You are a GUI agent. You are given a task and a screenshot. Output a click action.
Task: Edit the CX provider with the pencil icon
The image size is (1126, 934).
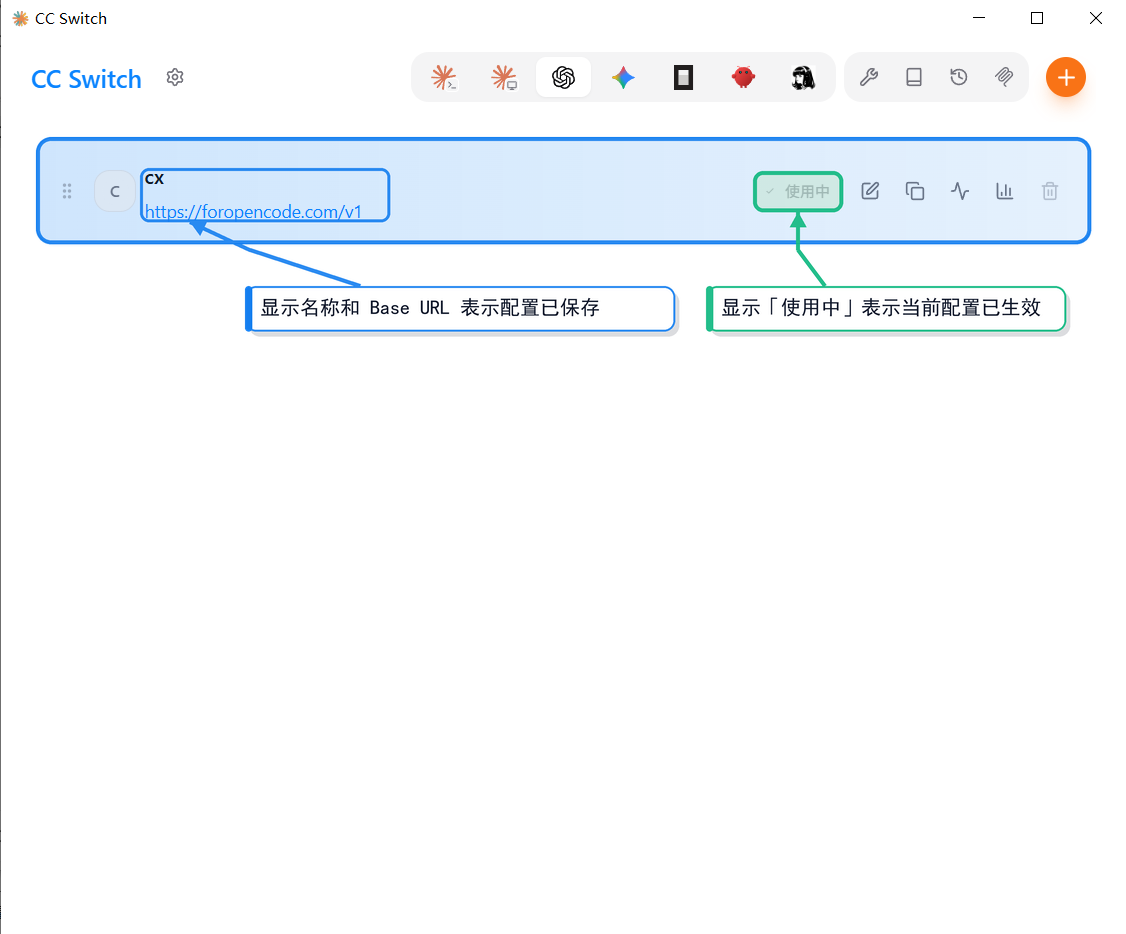click(x=870, y=191)
